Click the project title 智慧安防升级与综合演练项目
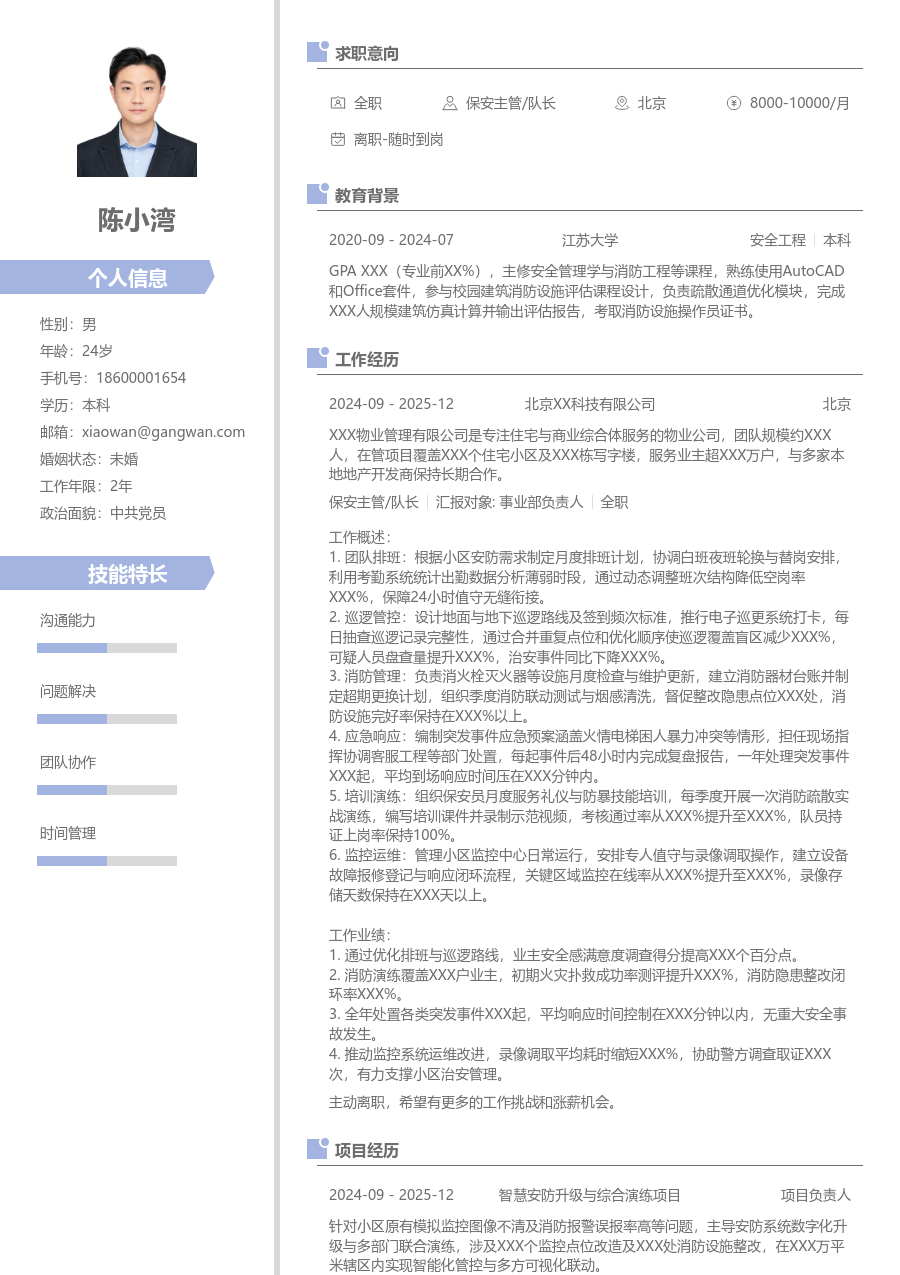This screenshot has width=900, height=1275. click(590, 1195)
